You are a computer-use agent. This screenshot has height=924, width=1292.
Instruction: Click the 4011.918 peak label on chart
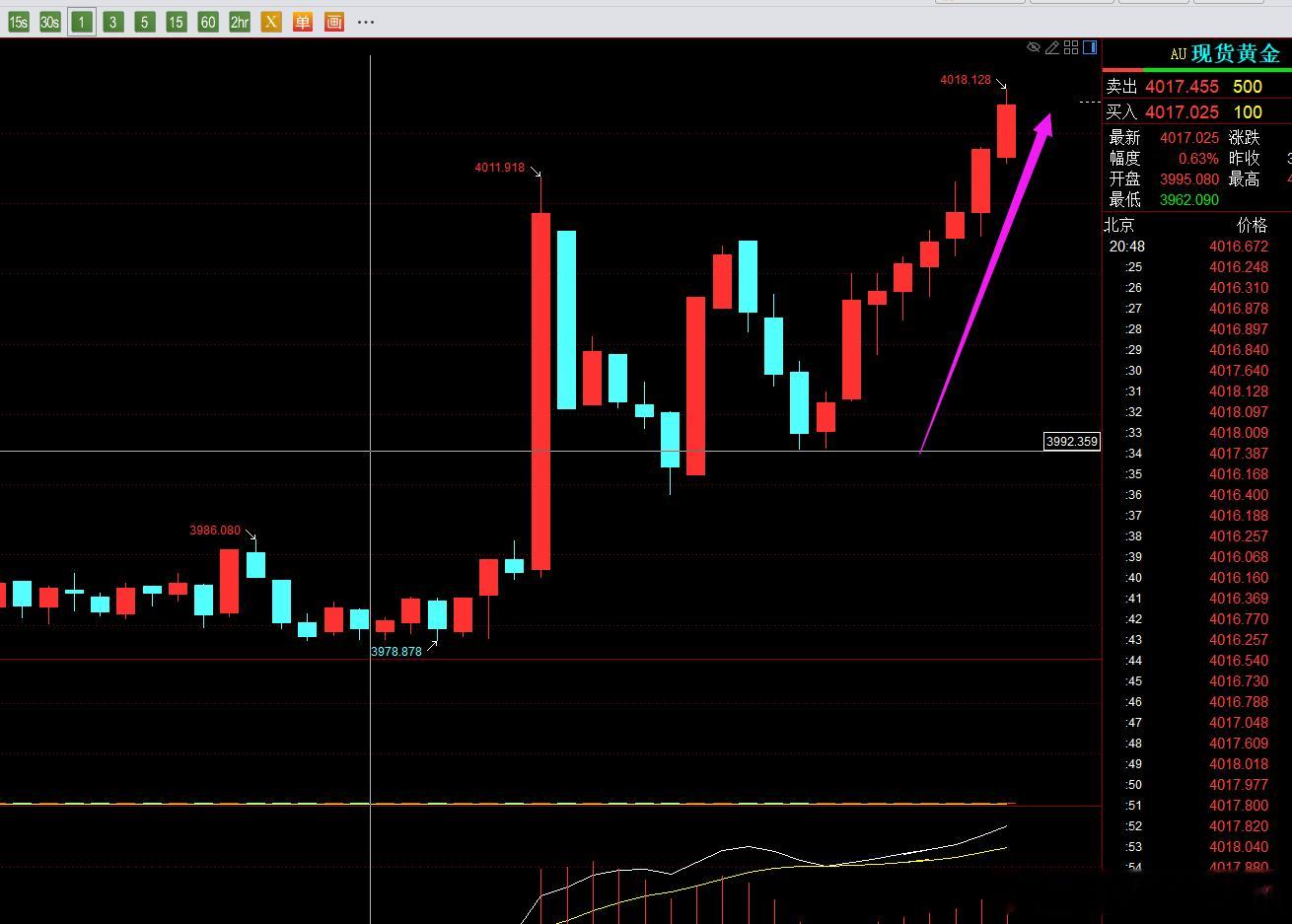(x=500, y=168)
